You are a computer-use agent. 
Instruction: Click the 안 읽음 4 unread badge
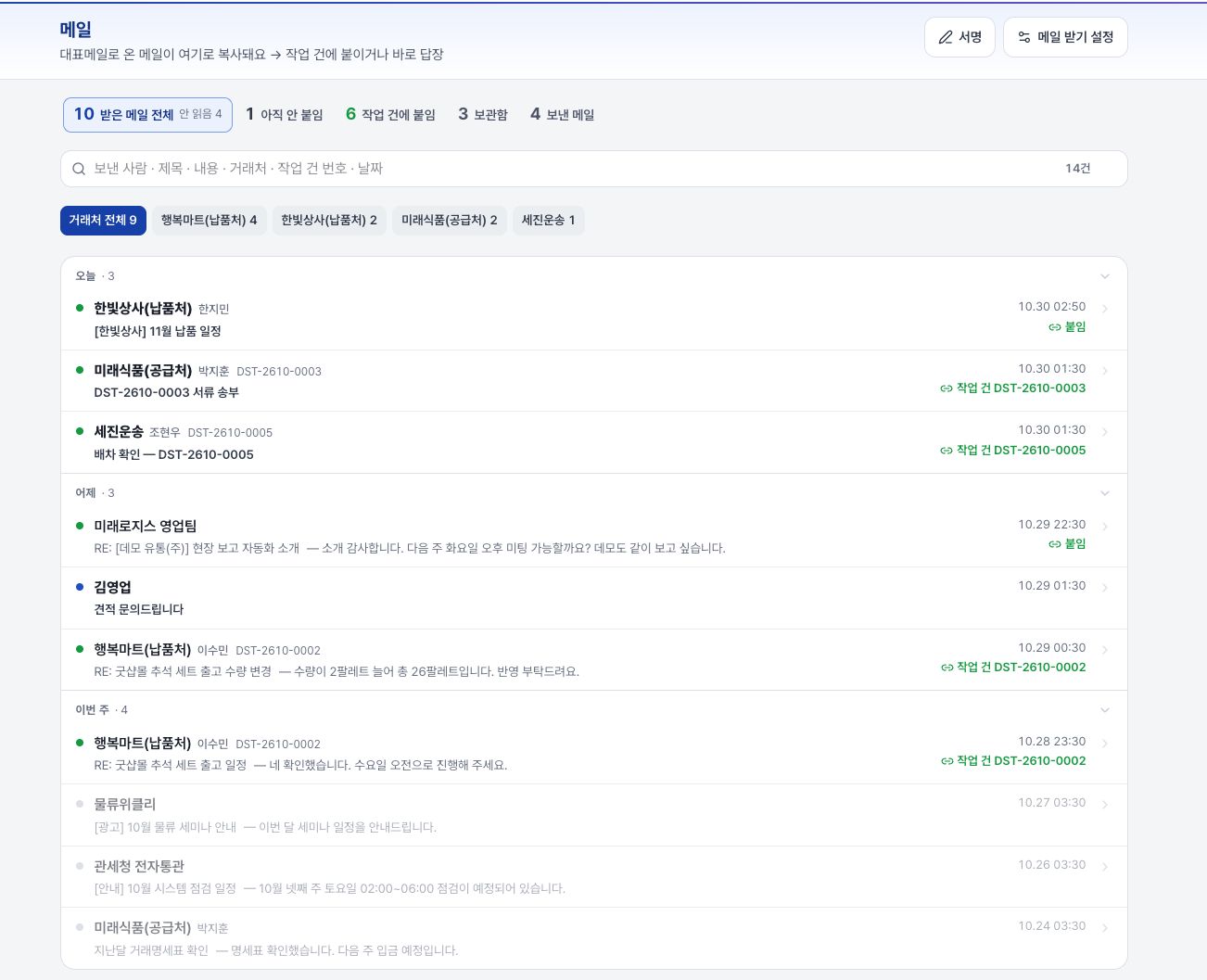pyautogui.click(x=200, y=114)
